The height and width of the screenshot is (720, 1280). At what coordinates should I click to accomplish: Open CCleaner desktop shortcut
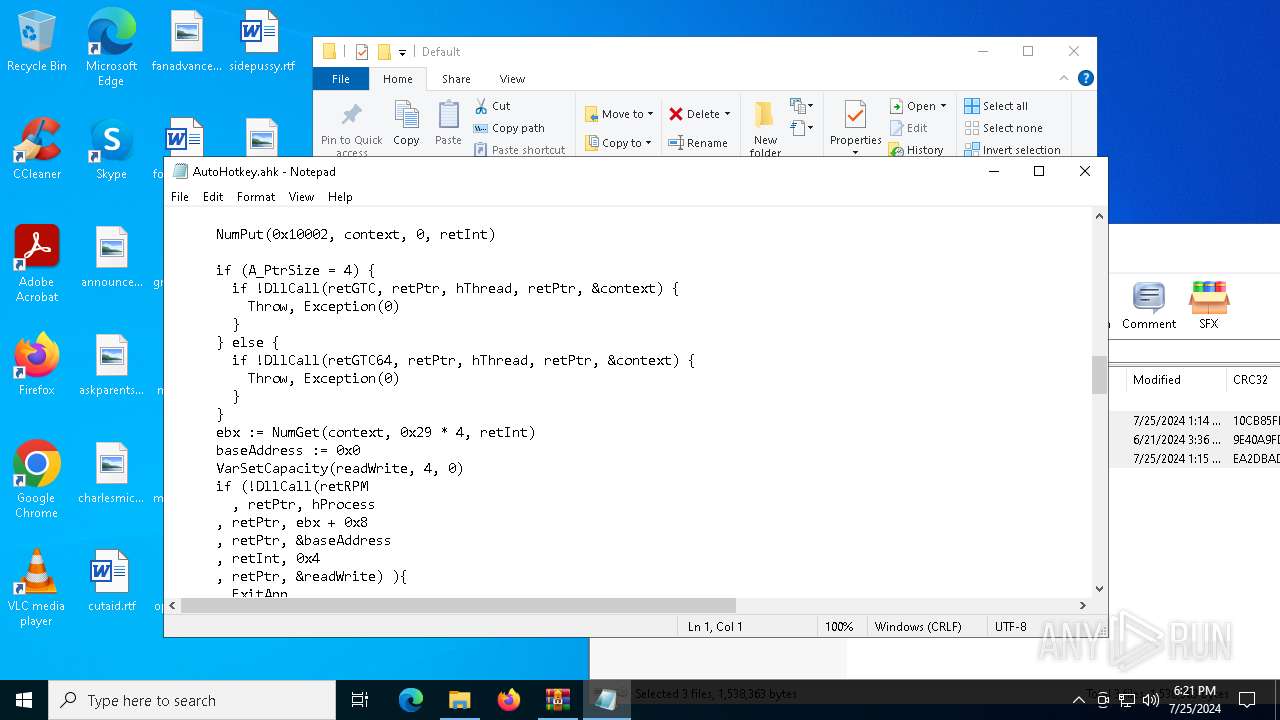tap(37, 149)
